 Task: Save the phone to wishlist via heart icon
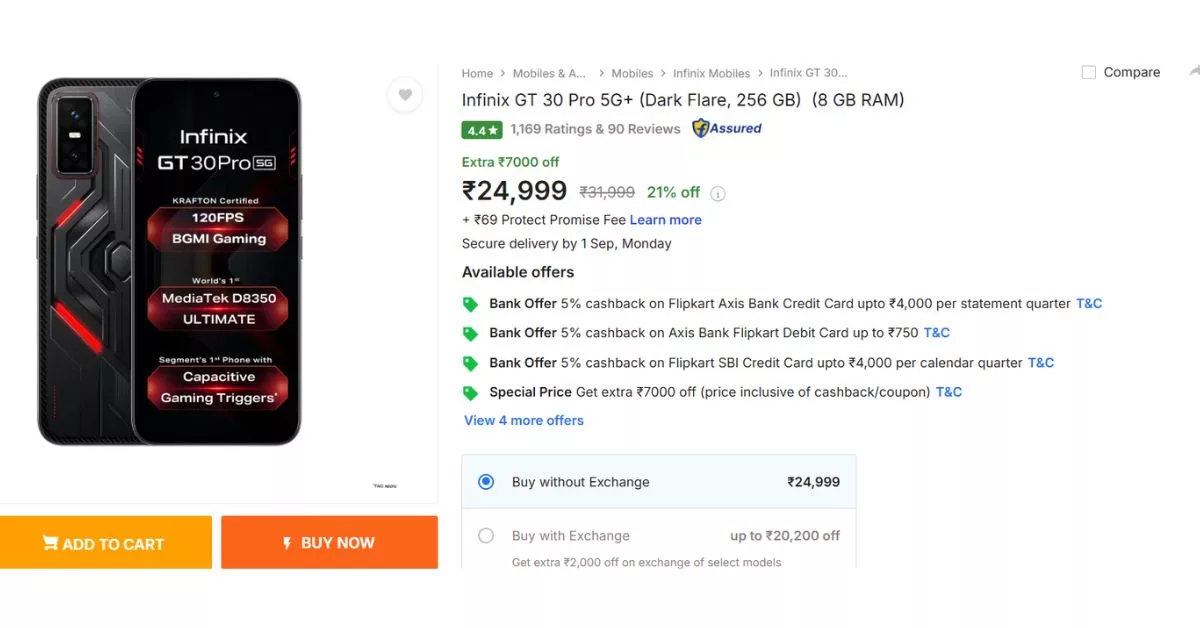coord(405,94)
